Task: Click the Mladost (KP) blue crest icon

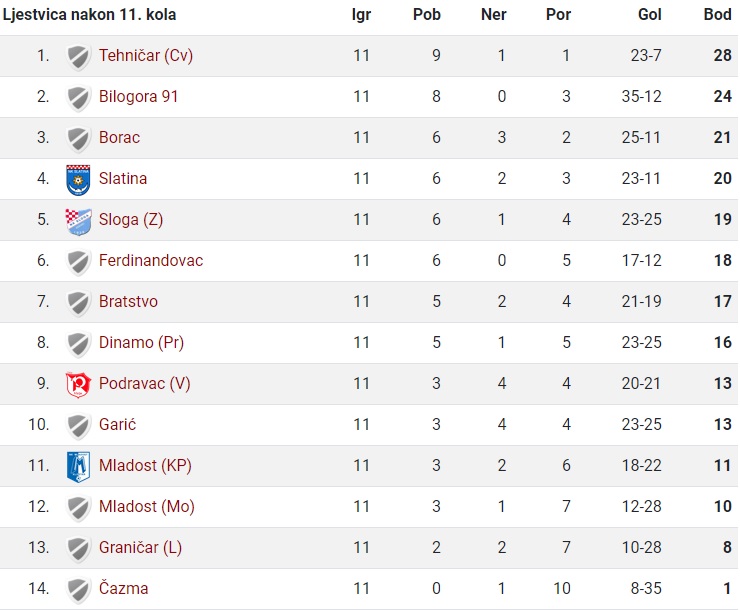Action: 78,467
